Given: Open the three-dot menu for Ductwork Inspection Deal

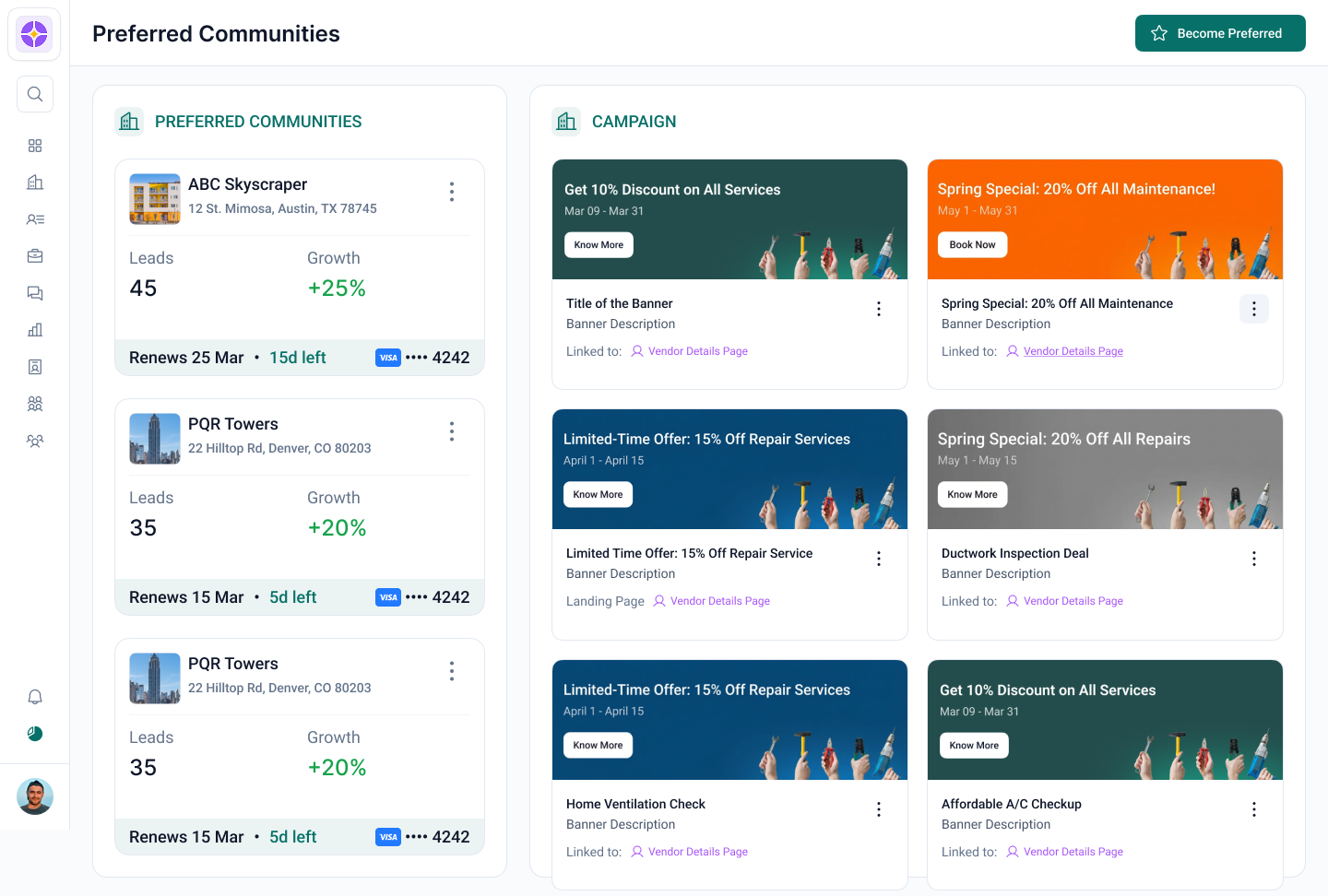Looking at the screenshot, I should click(1253, 559).
